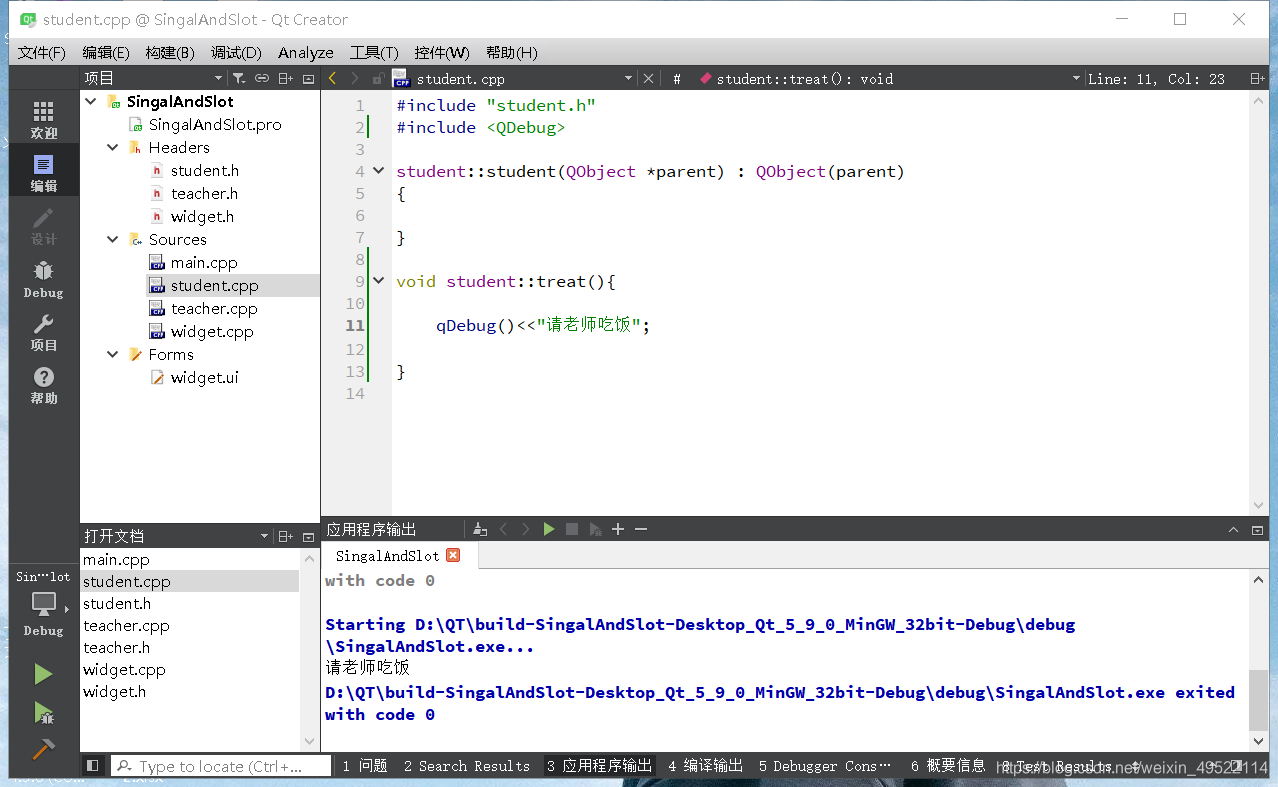The height and width of the screenshot is (787, 1278).
Task: Open teacher.cpp in Sources tree
Action: coord(214,308)
